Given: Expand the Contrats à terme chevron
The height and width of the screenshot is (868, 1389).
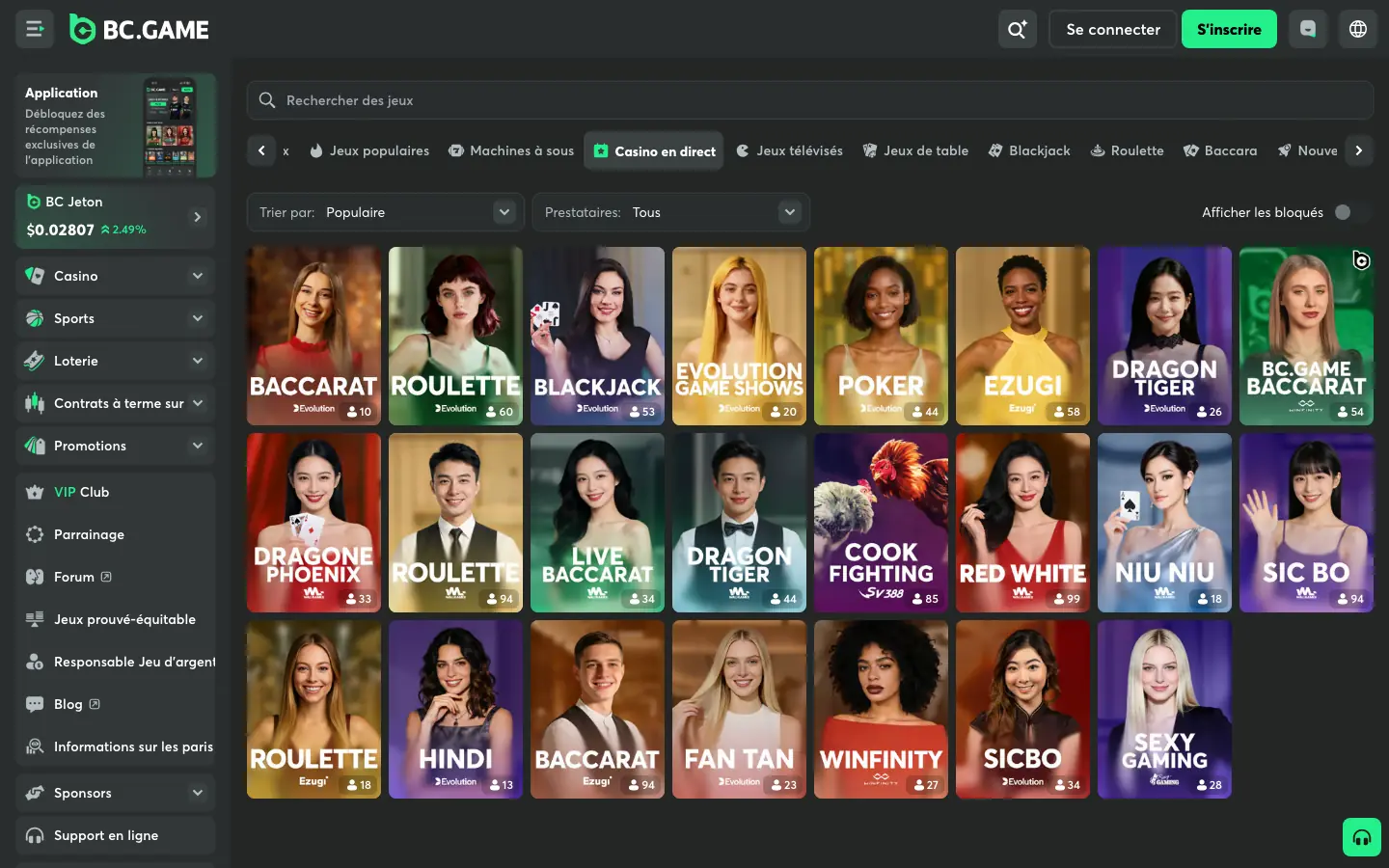Looking at the screenshot, I should pos(198,403).
